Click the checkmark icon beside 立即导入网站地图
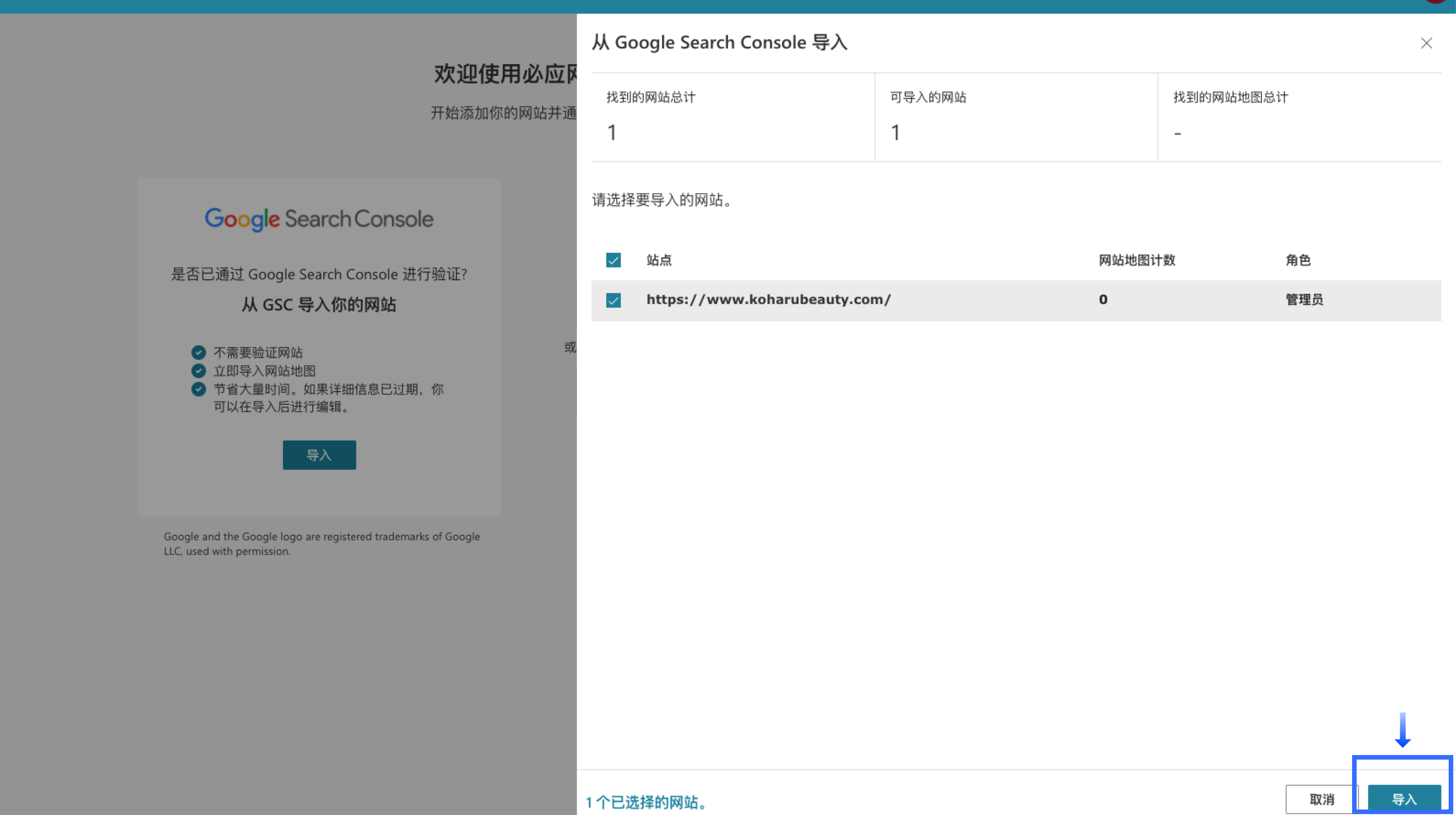The width and height of the screenshot is (1456, 815). [x=198, y=371]
